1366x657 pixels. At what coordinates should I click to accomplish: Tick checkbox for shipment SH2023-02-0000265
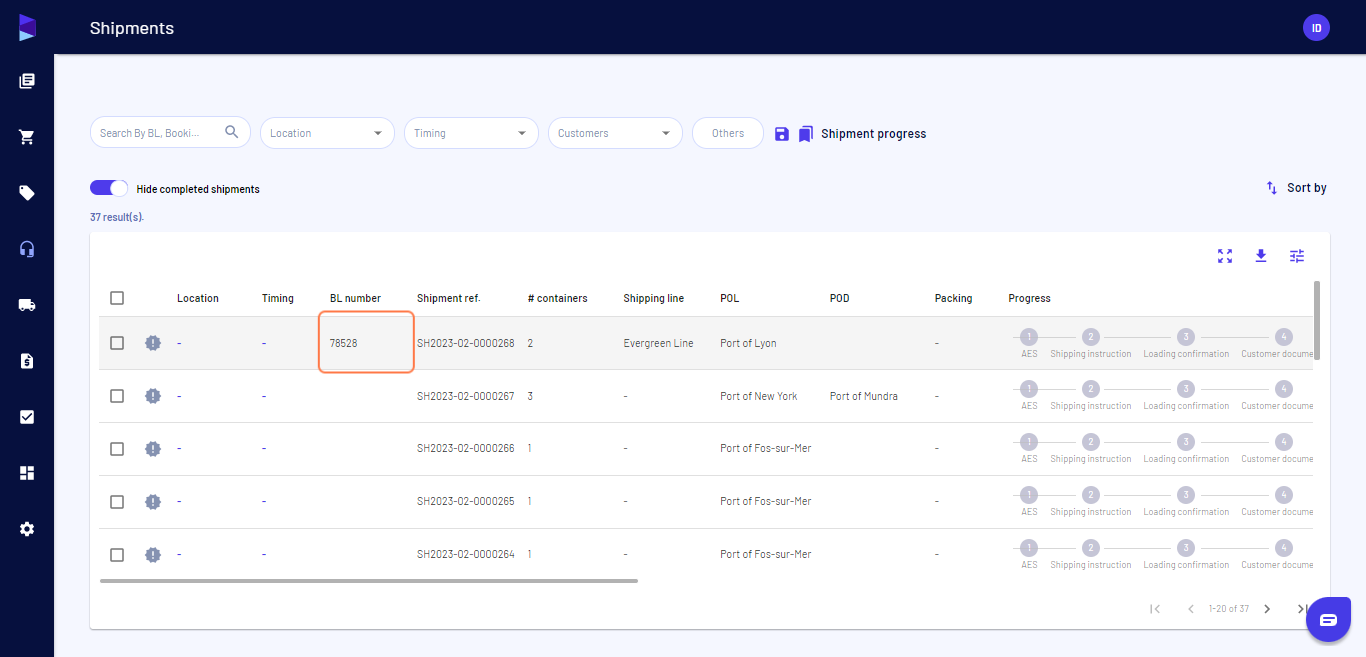click(117, 502)
